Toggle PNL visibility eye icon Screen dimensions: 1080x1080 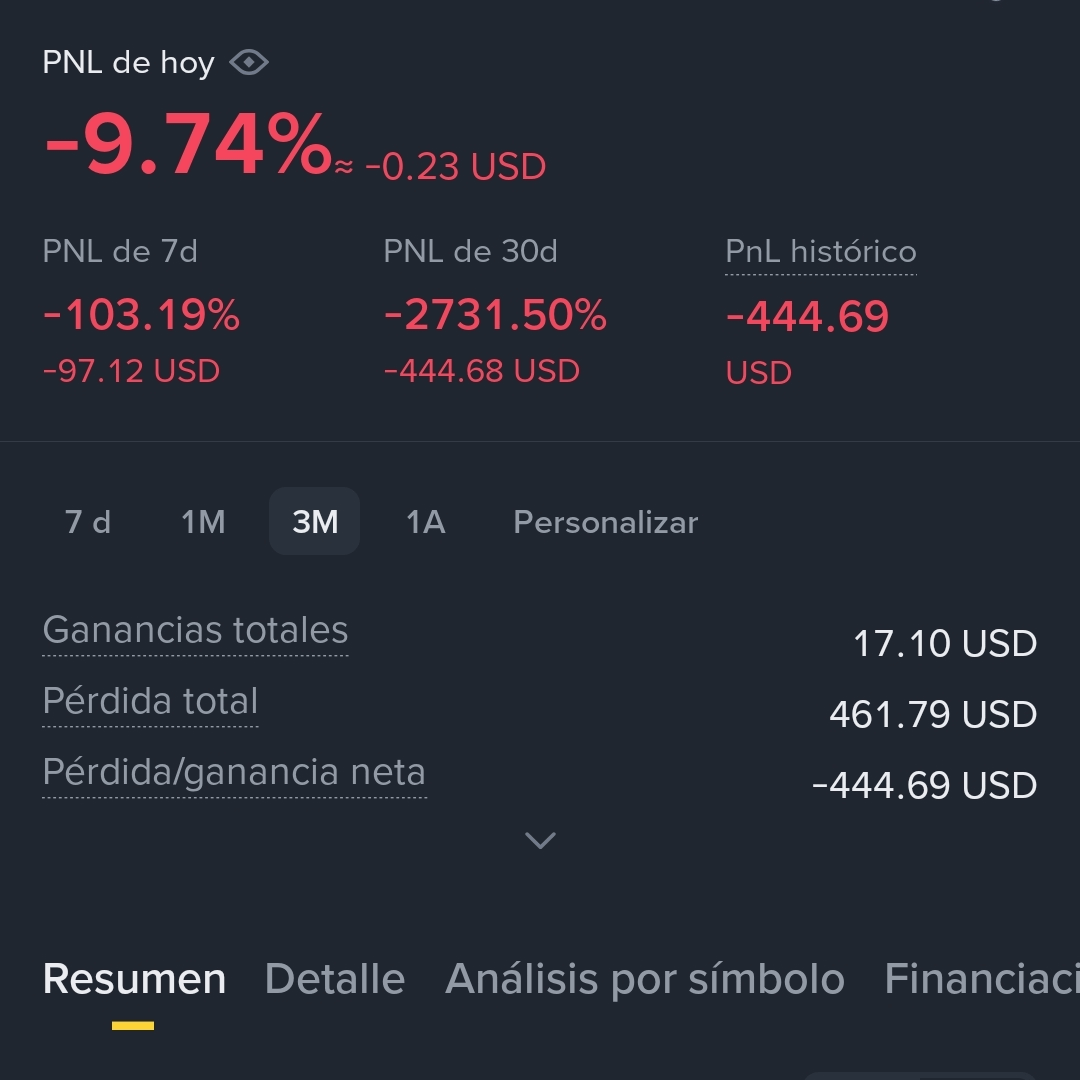click(249, 63)
